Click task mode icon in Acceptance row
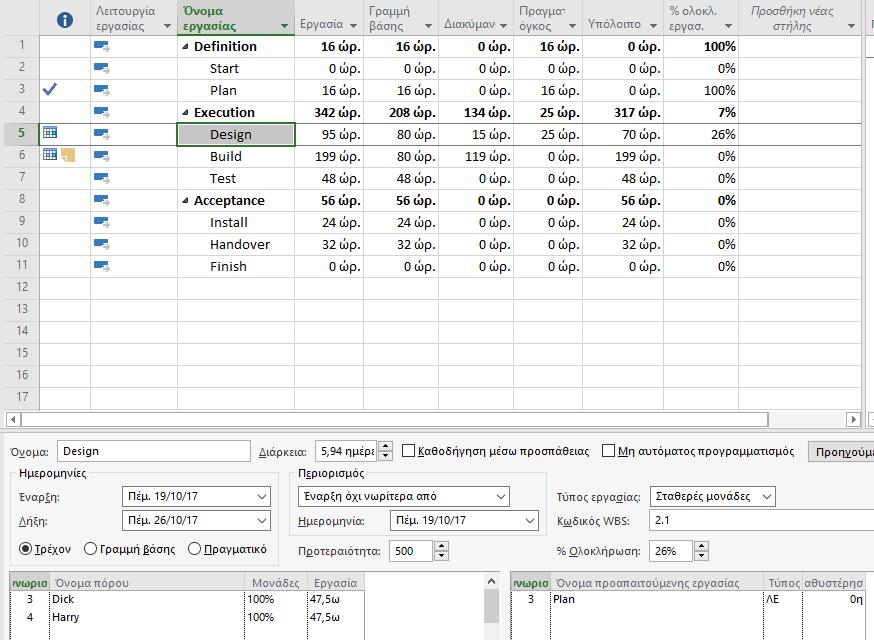 click(x=101, y=200)
